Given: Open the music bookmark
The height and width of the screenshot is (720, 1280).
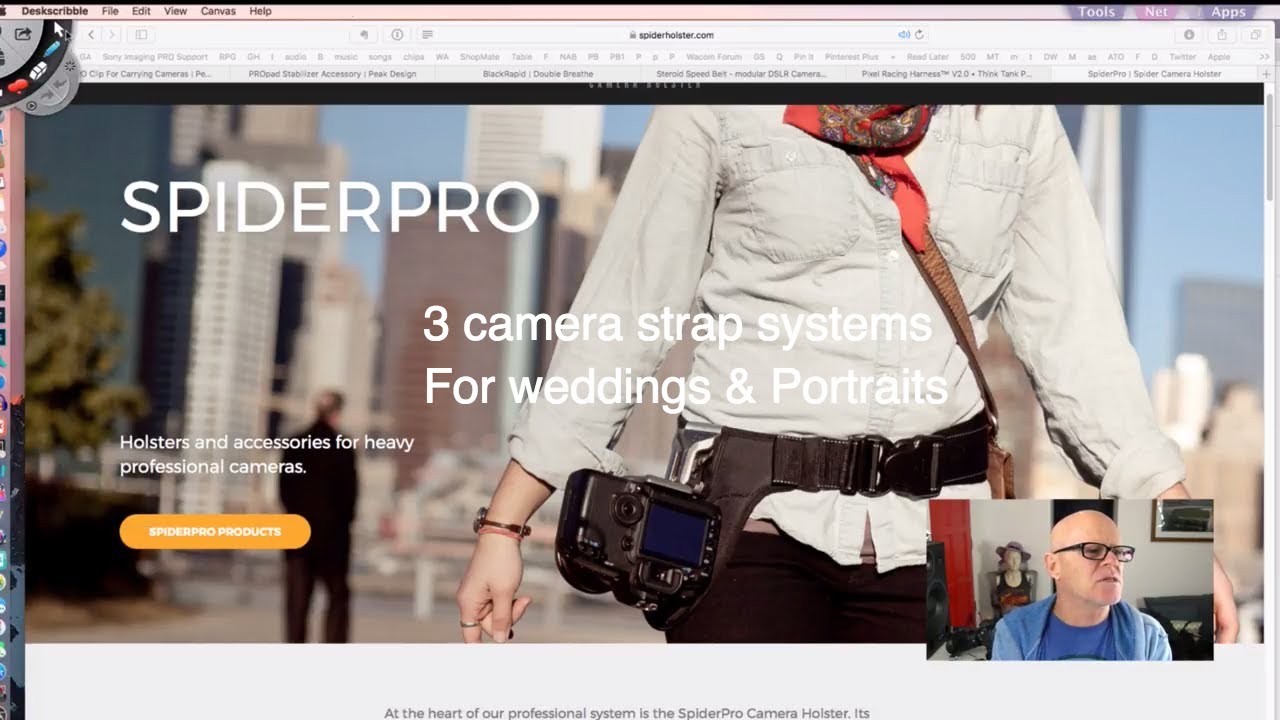Looking at the screenshot, I should (345, 57).
